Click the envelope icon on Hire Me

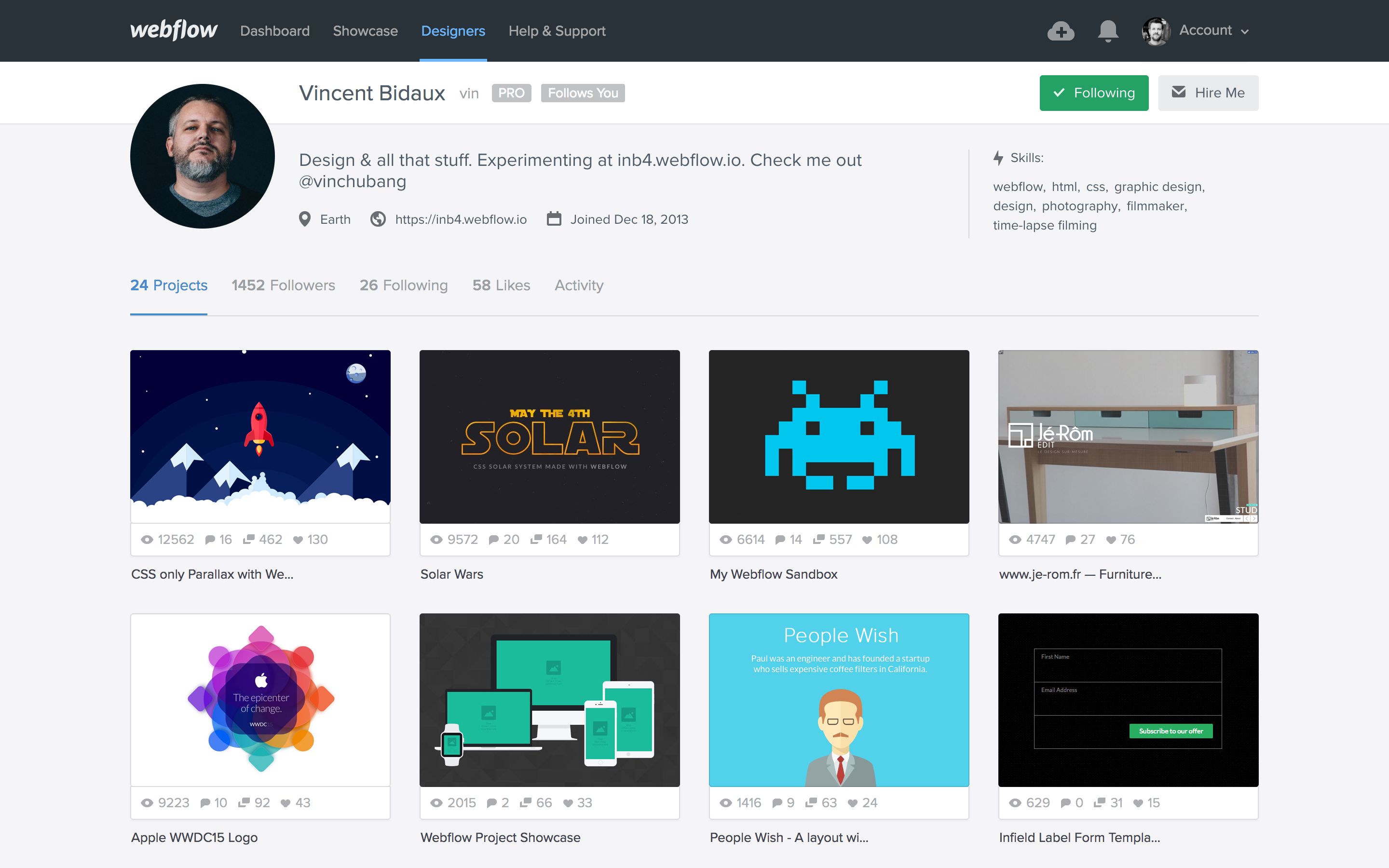click(x=1178, y=93)
